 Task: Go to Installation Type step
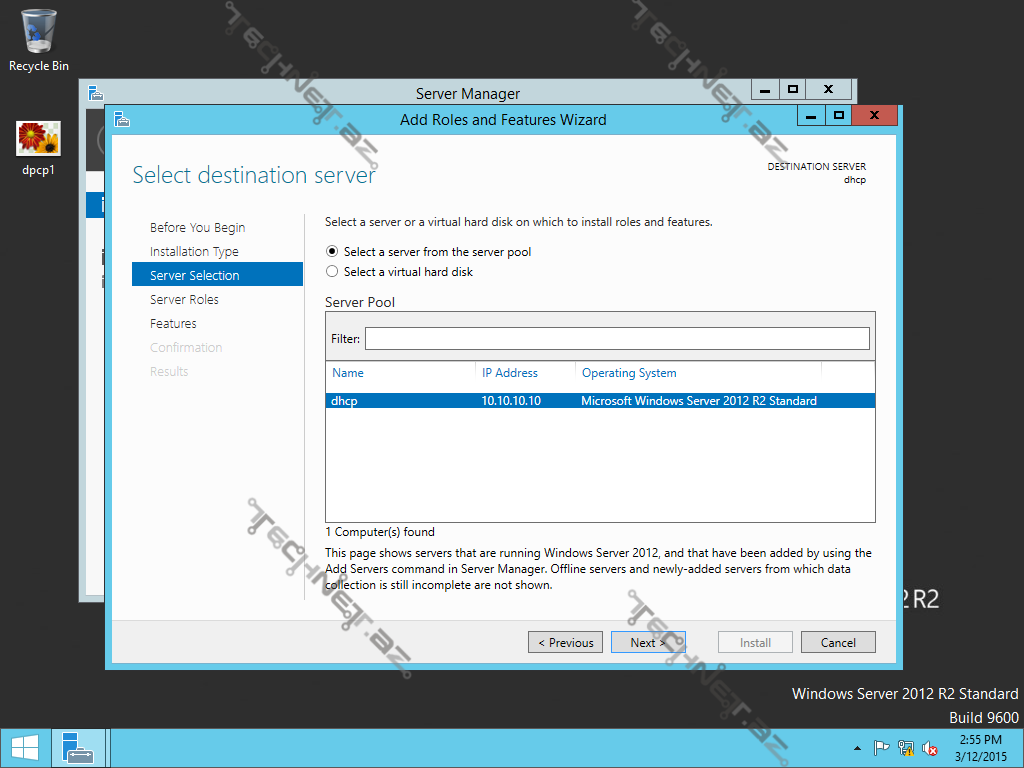coord(194,252)
